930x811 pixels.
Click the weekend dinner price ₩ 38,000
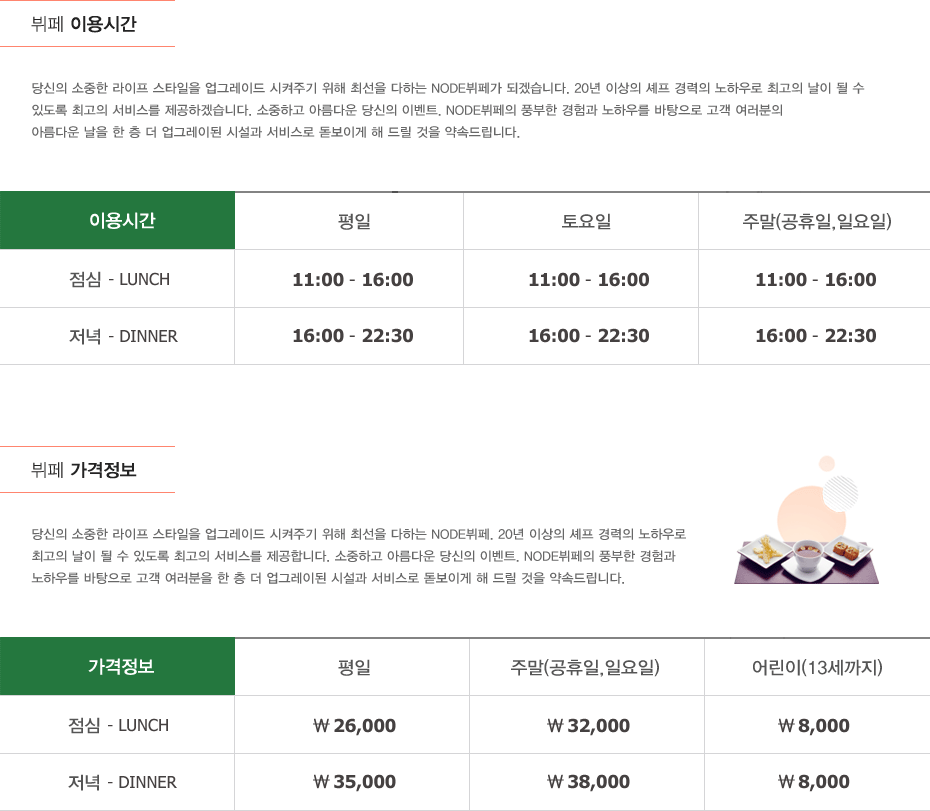[588, 782]
